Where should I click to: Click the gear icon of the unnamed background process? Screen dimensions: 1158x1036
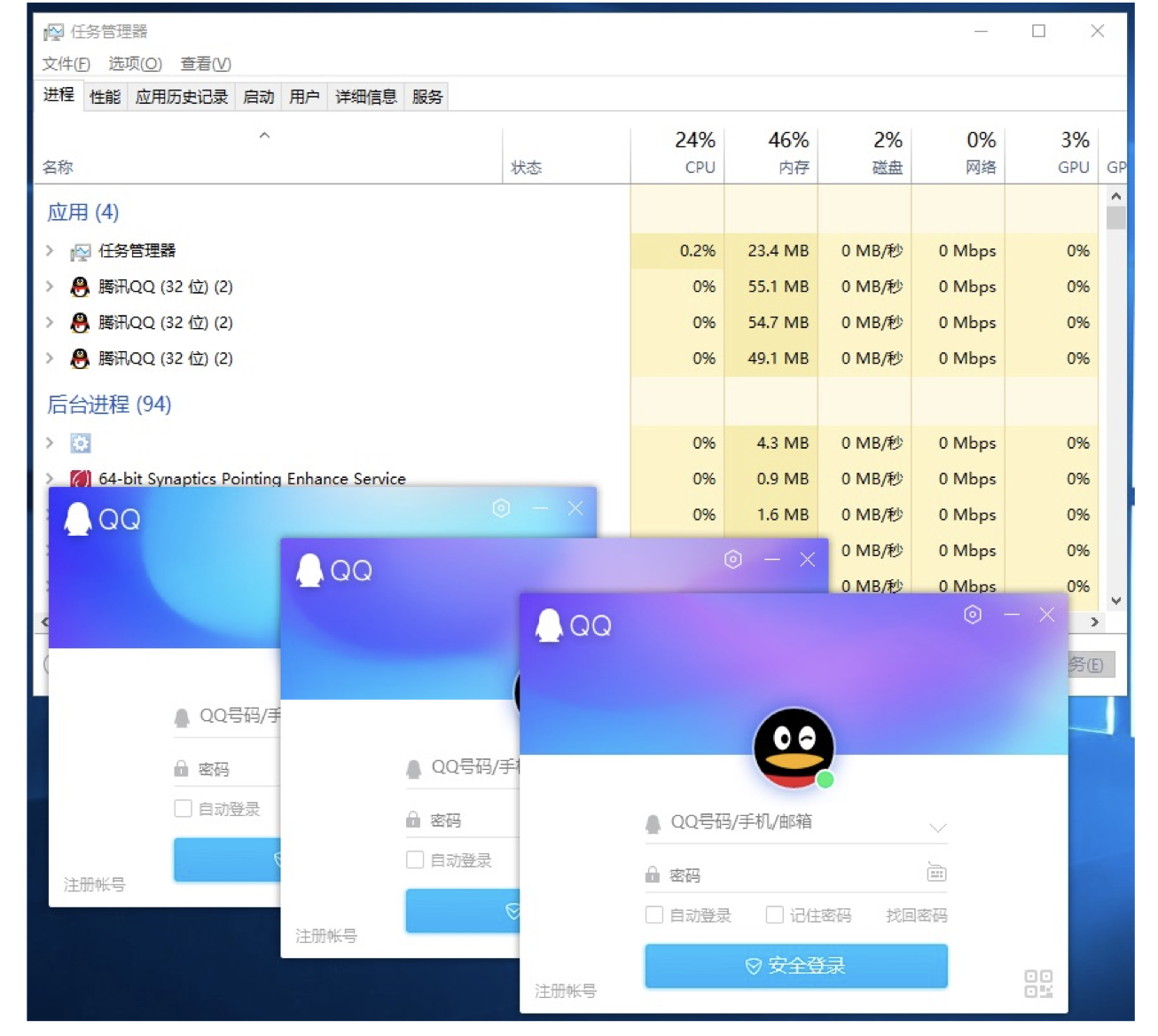click(81, 443)
